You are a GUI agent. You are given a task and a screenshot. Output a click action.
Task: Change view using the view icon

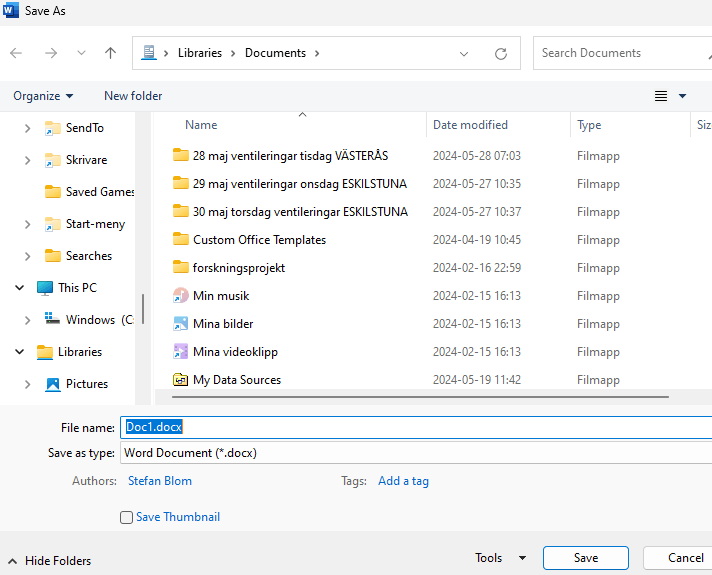coord(661,96)
